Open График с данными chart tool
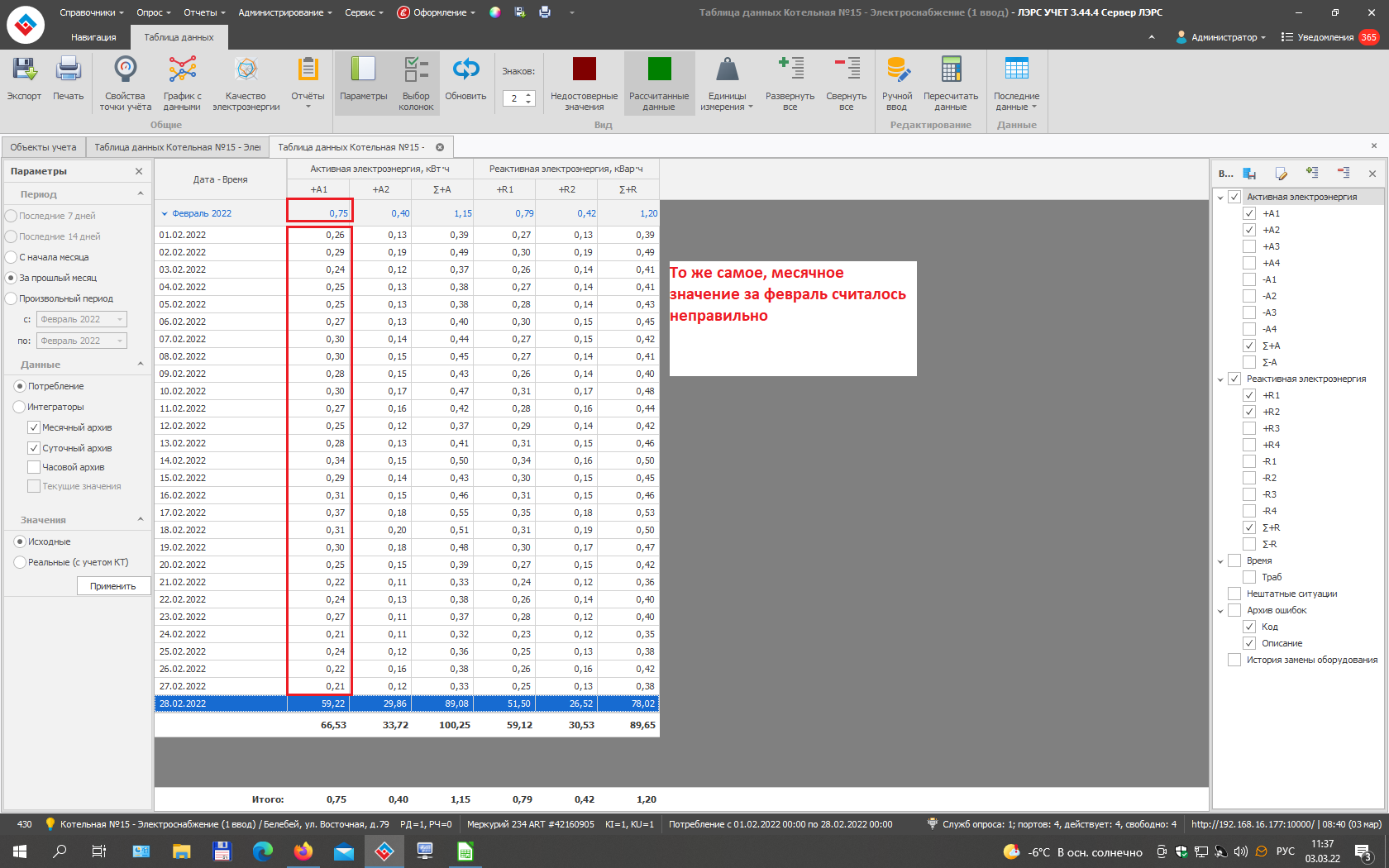 click(x=182, y=82)
